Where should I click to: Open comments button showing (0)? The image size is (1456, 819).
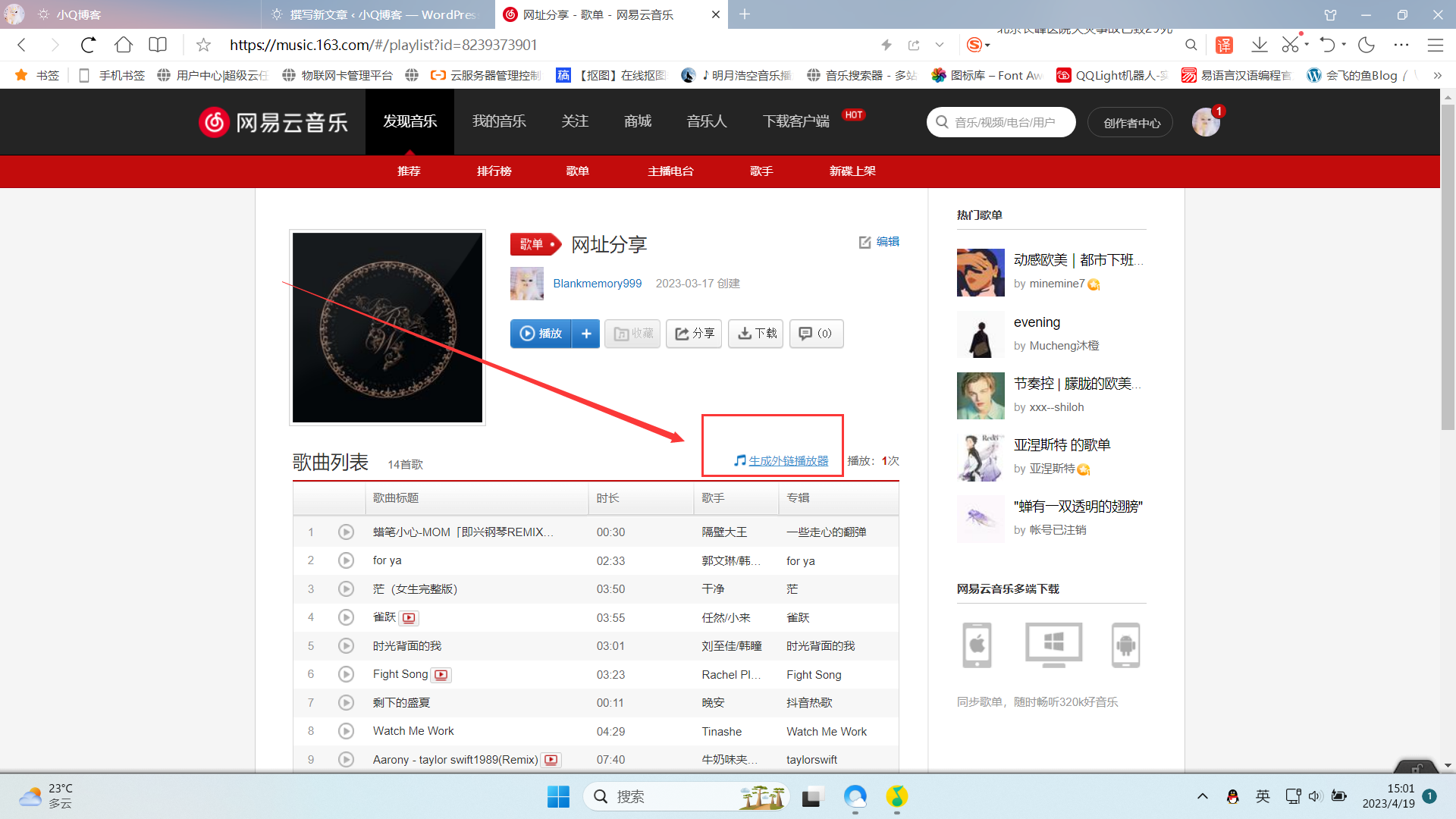point(817,334)
